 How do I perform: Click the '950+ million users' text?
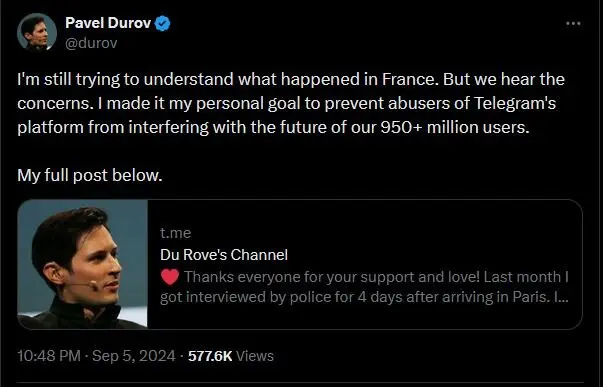coord(455,127)
